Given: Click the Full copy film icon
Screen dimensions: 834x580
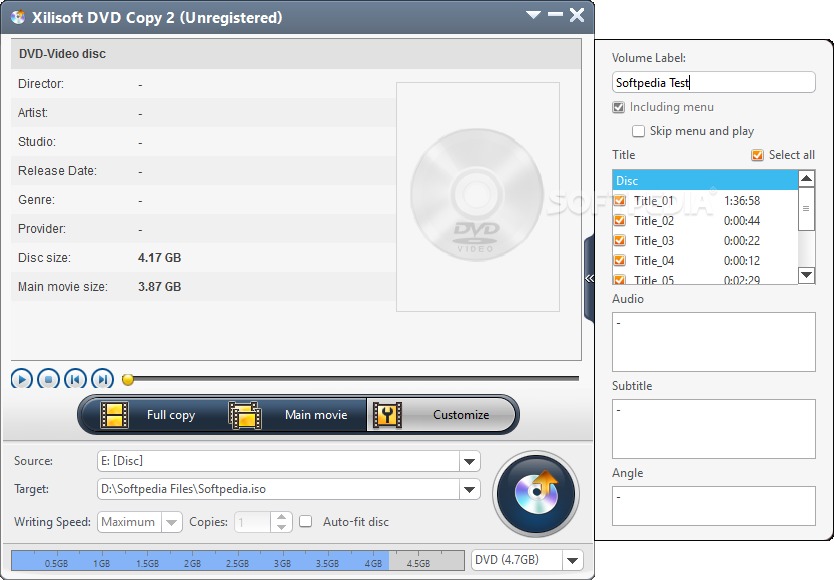Looking at the screenshot, I should point(114,415).
